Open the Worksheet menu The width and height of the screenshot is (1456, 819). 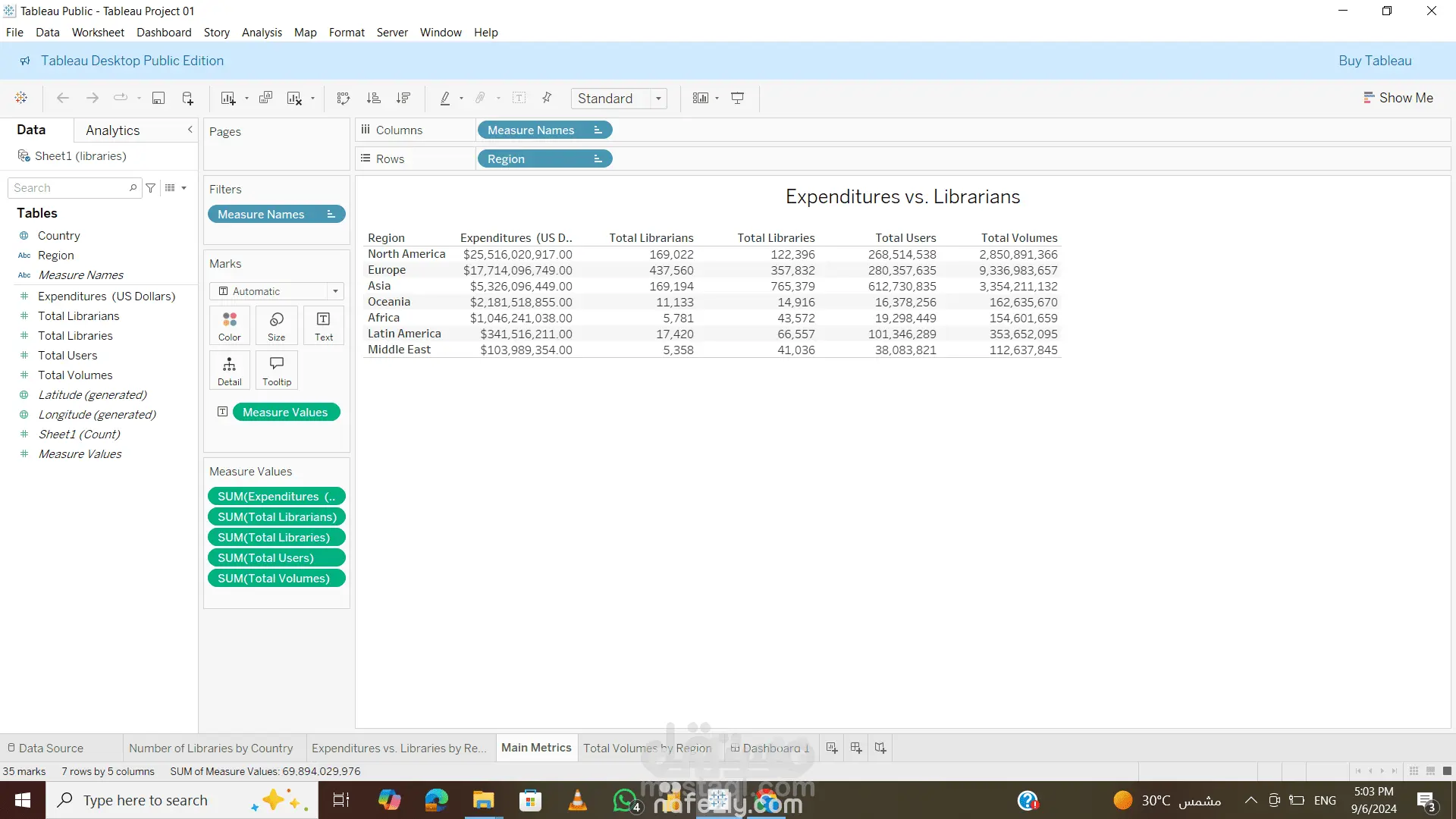(x=98, y=33)
